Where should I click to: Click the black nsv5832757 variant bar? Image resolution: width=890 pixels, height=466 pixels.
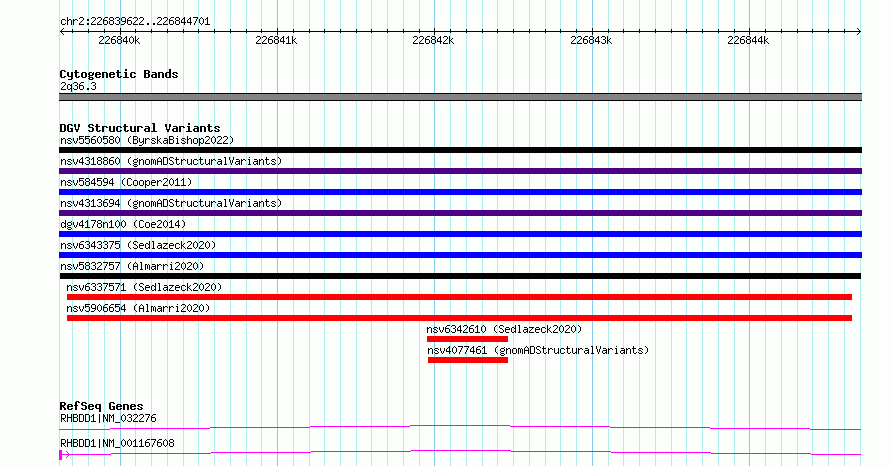pyautogui.click(x=460, y=276)
